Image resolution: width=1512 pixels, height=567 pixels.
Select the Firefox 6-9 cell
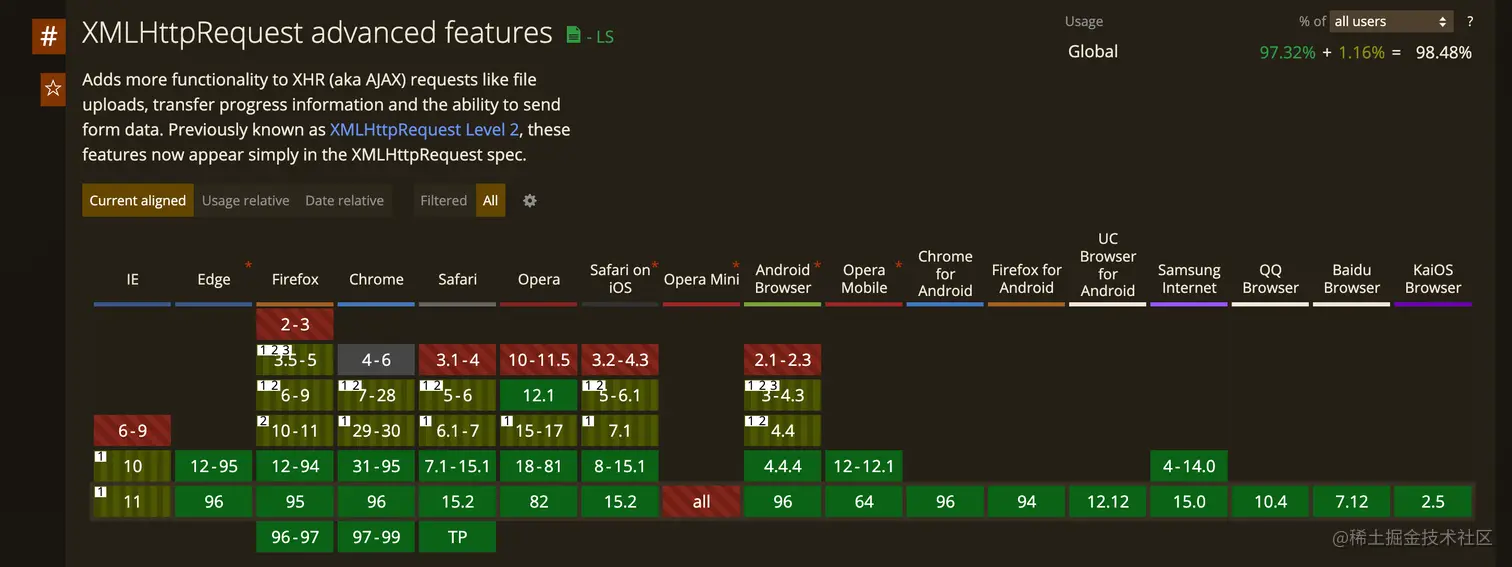pyautogui.click(x=295, y=395)
